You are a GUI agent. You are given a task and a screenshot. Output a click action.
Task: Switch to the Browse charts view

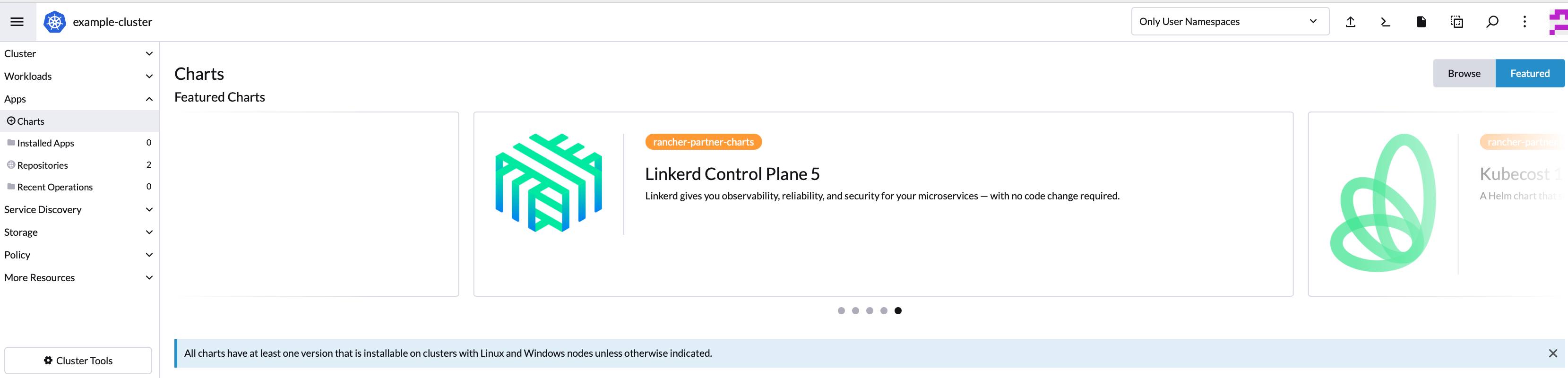click(1463, 73)
